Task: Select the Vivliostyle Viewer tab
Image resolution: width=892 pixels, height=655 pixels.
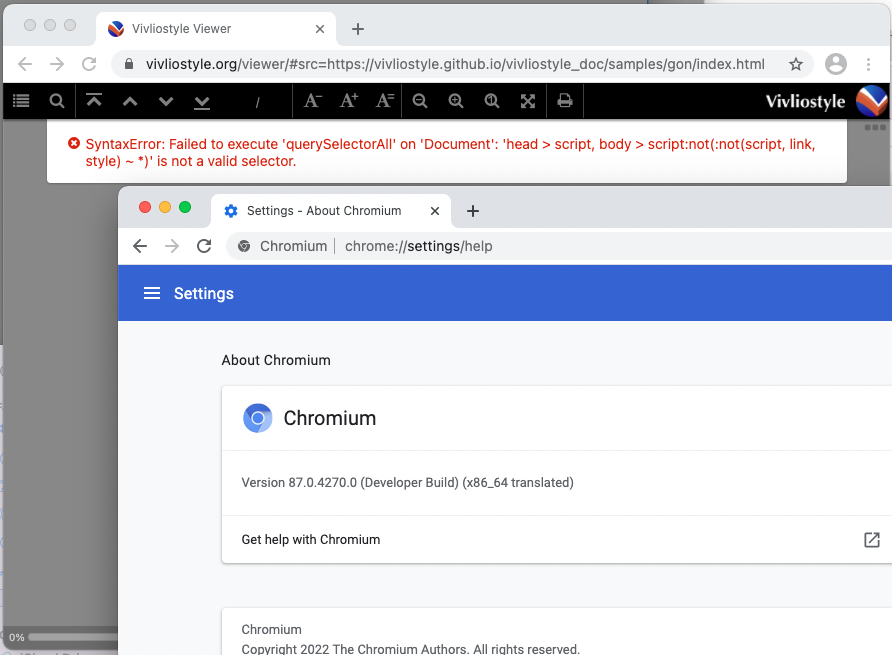Action: click(216, 28)
